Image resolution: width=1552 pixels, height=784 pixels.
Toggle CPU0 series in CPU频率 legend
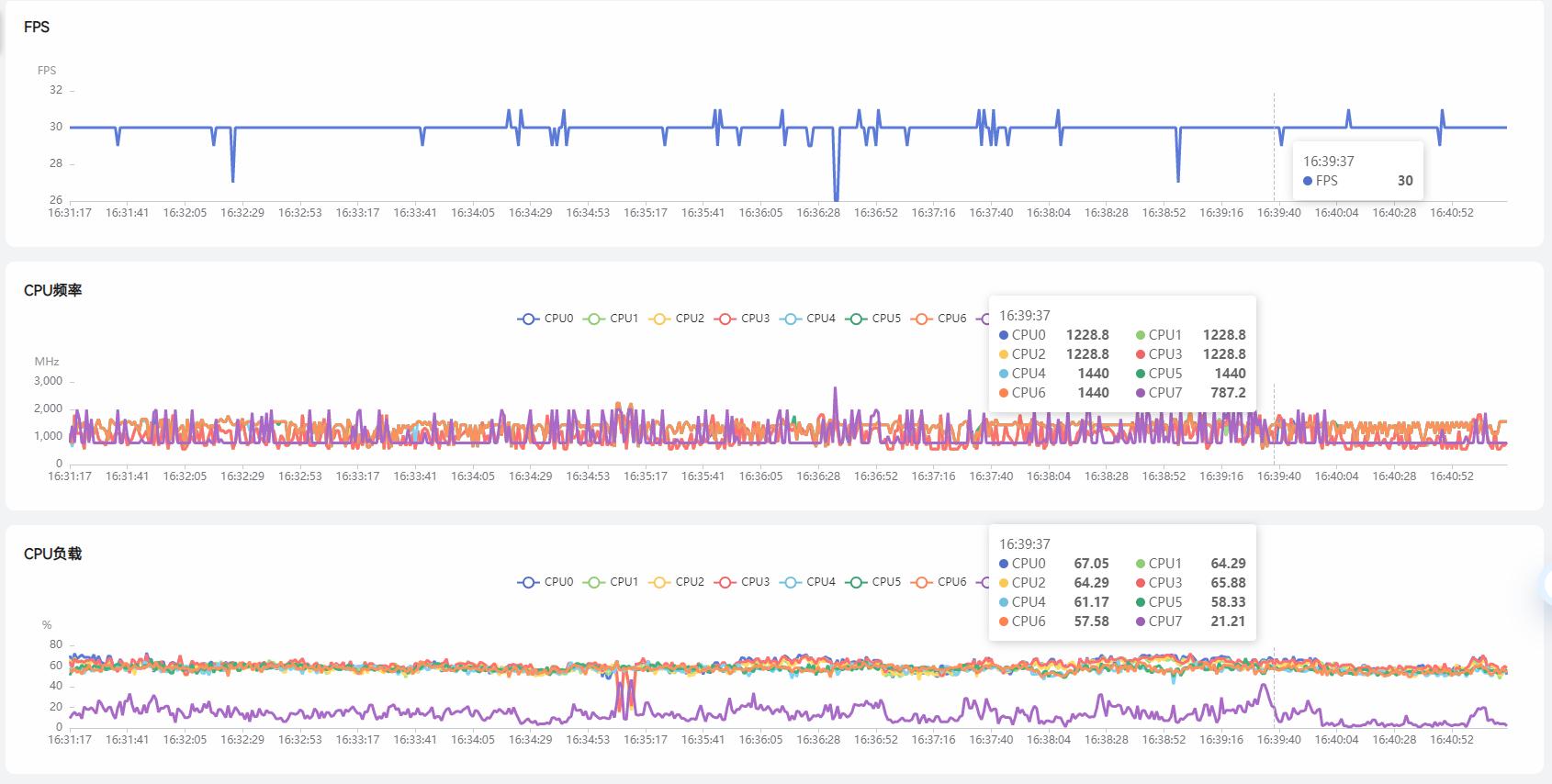click(545, 319)
